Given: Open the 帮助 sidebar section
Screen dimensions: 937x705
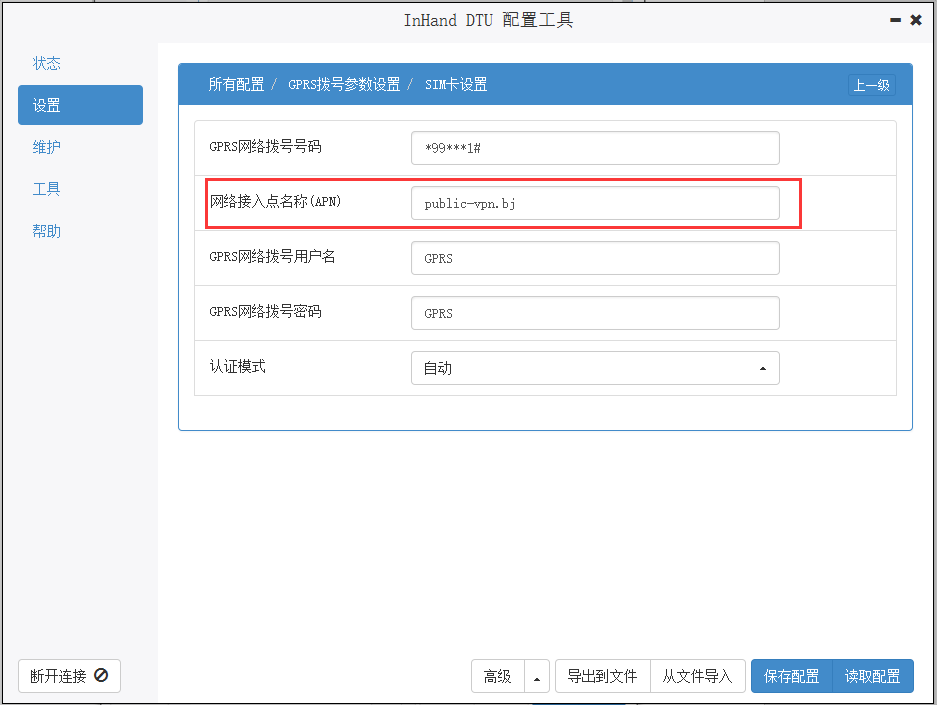Looking at the screenshot, I should (x=47, y=231).
